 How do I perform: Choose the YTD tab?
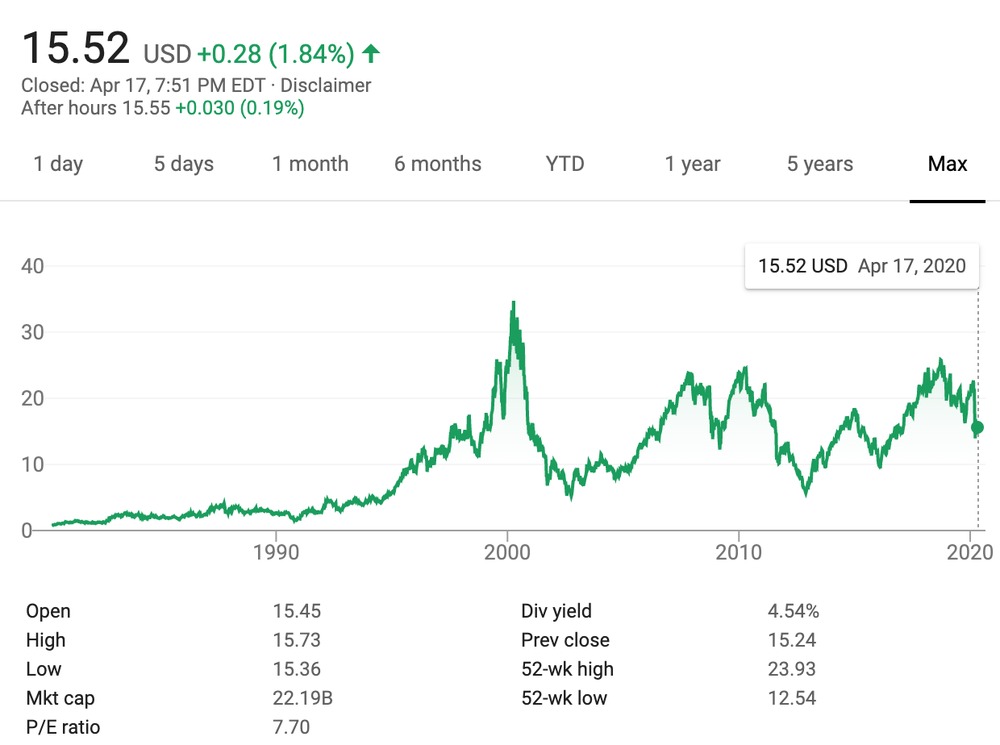coord(565,164)
